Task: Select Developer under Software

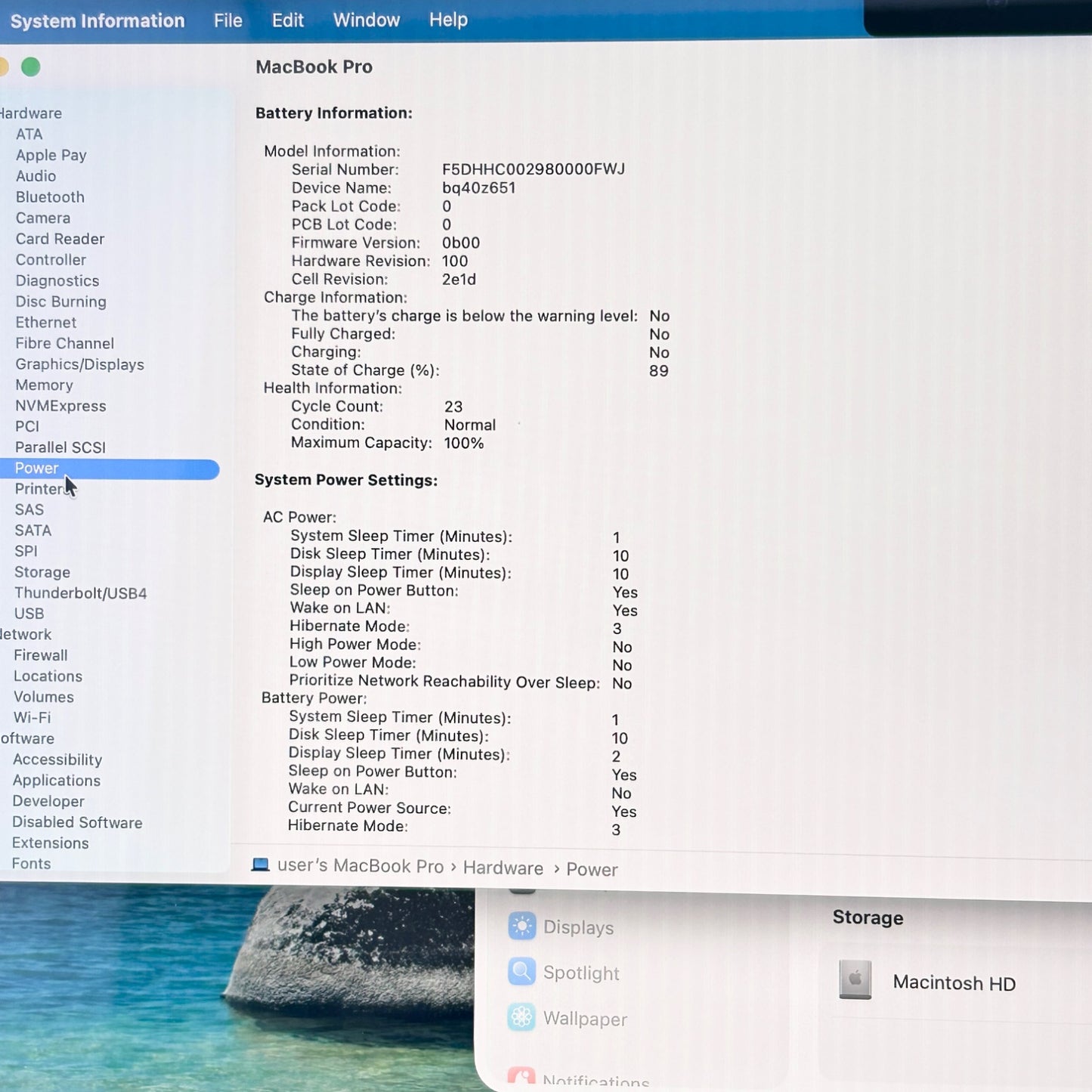Action: (x=48, y=801)
